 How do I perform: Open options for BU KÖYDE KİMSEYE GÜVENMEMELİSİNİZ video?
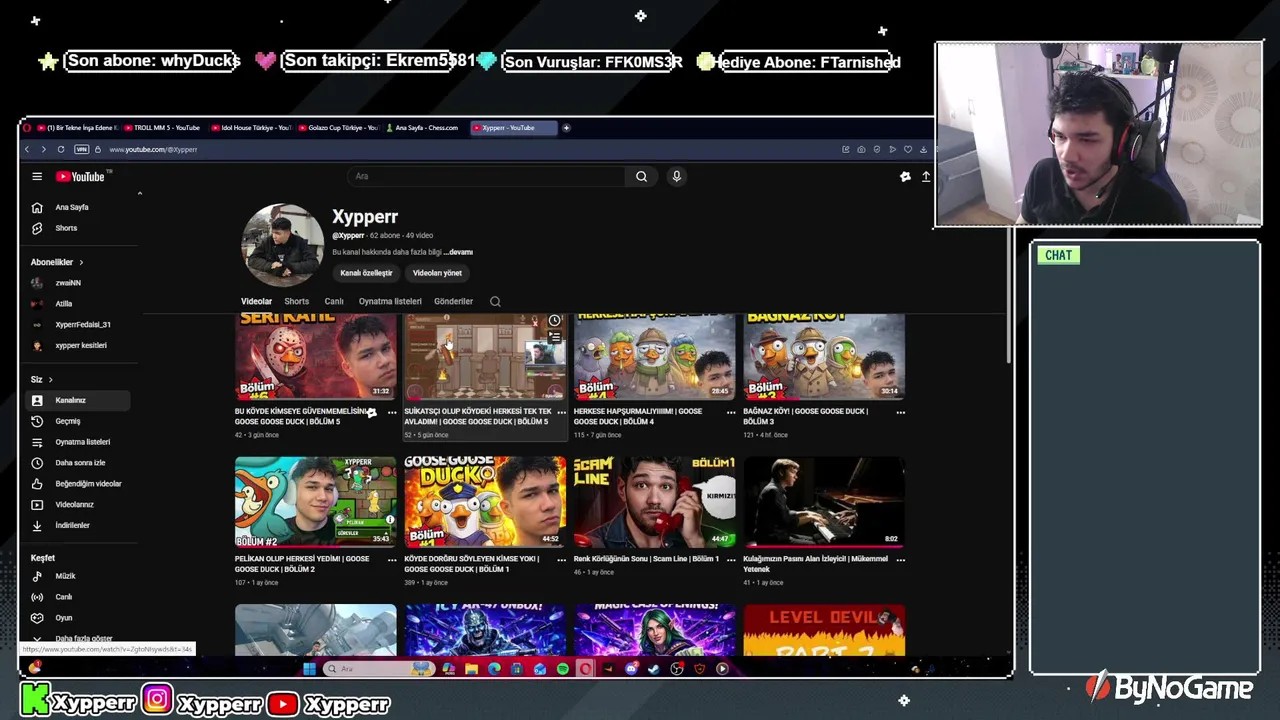(x=392, y=412)
